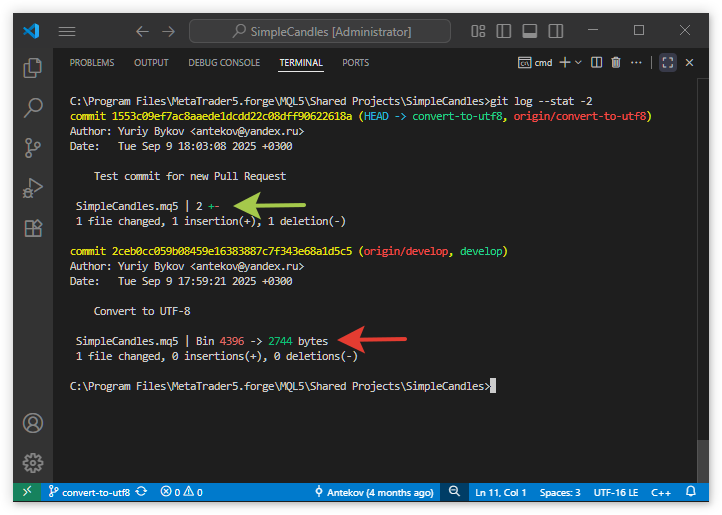
Task: Open the Manage settings gear
Action: [33, 462]
